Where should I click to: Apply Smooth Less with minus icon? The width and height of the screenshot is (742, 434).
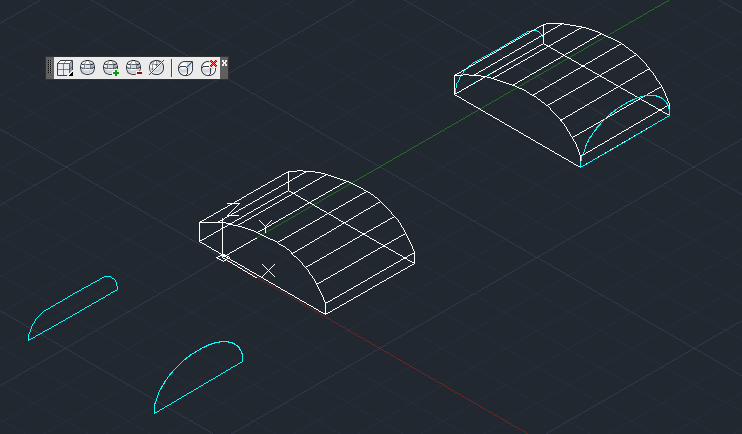click(x=134, y=68)
